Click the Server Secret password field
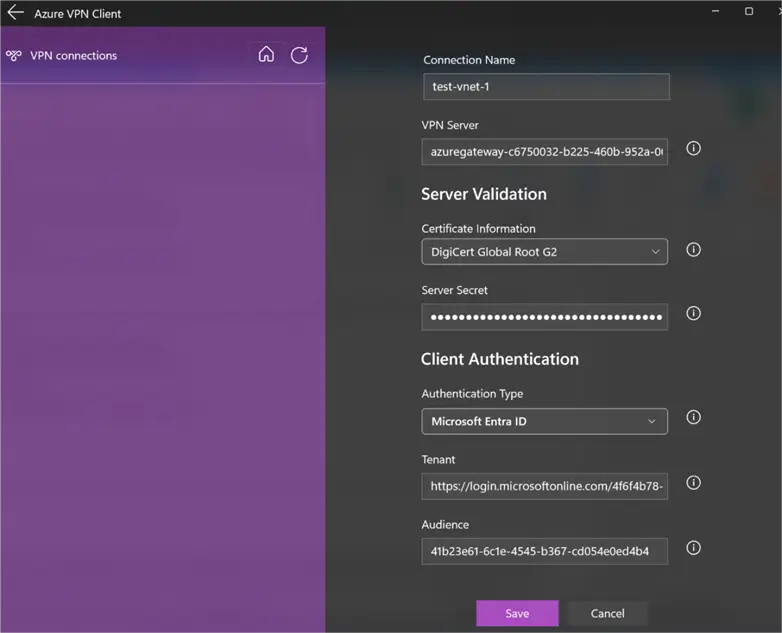 (x=545, y=317)
